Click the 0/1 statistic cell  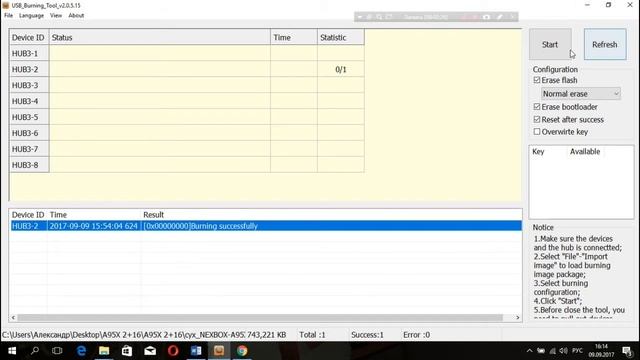click(341, 69)
